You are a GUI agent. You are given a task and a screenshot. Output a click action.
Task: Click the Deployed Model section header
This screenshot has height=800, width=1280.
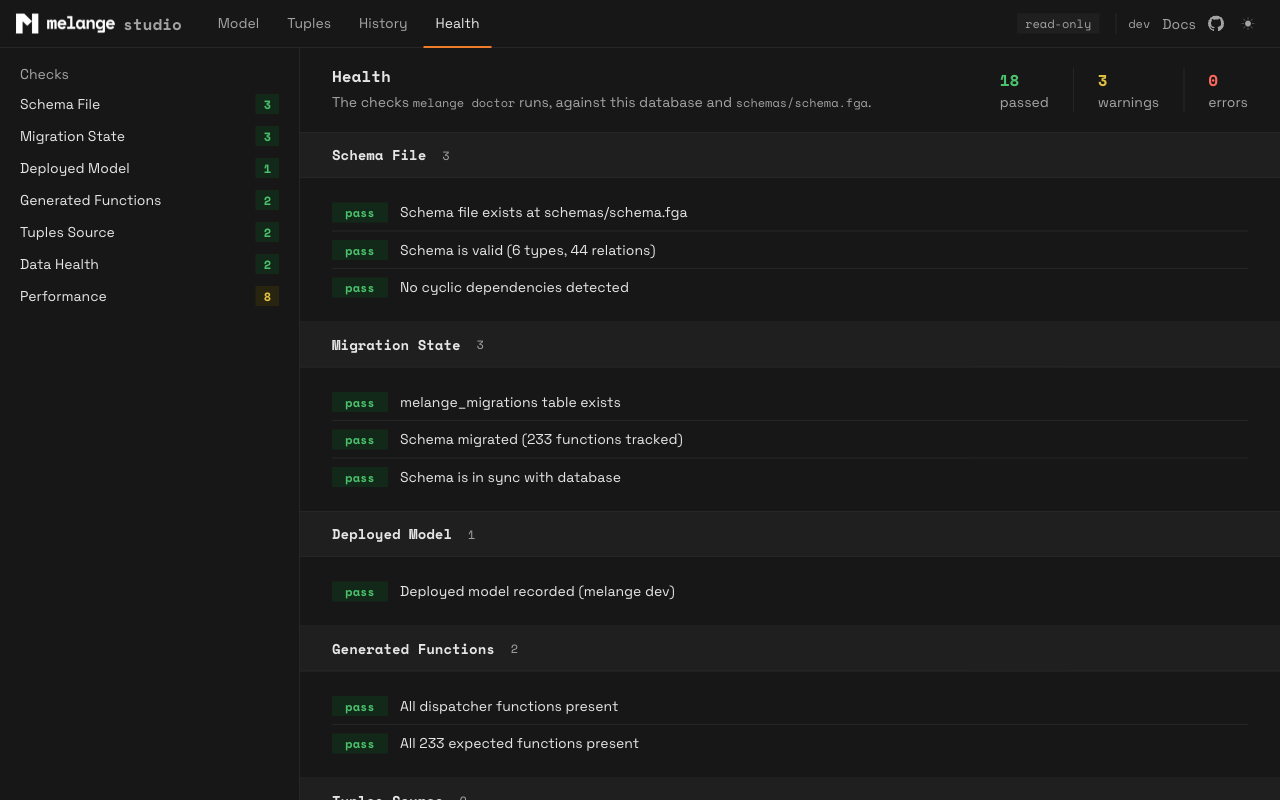tap(790, 534)
